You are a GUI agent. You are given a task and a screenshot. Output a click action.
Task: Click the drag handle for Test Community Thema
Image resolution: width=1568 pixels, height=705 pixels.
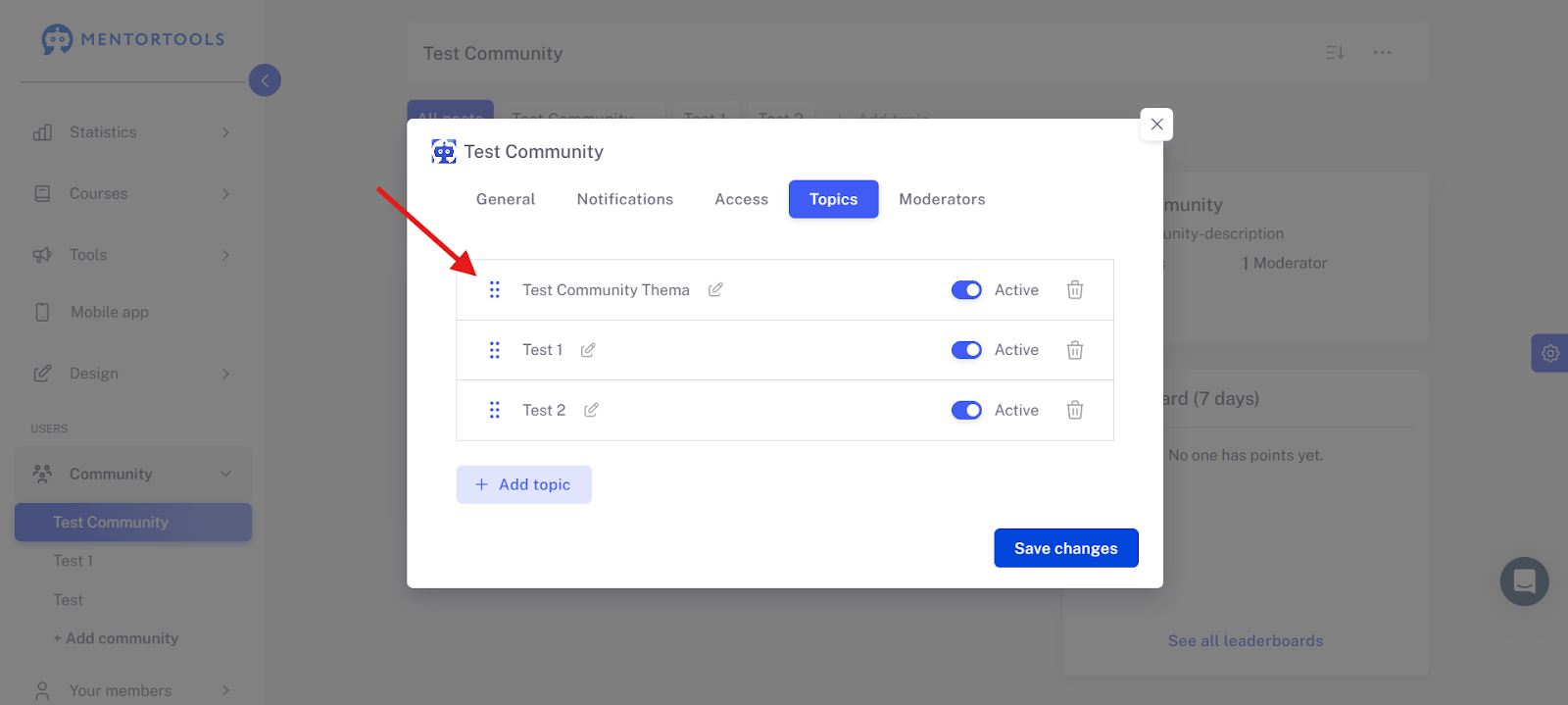point(495,290)
